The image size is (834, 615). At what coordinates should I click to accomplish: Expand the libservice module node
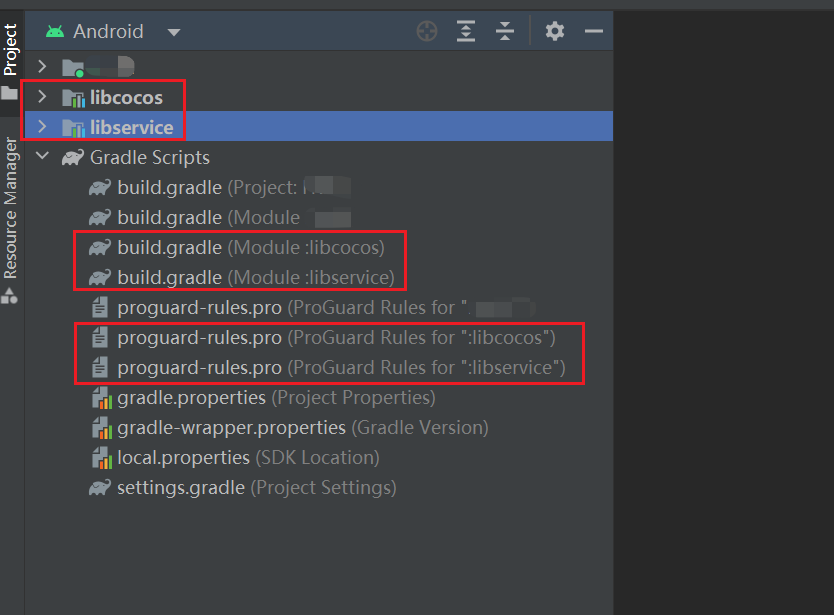[41, 127]
